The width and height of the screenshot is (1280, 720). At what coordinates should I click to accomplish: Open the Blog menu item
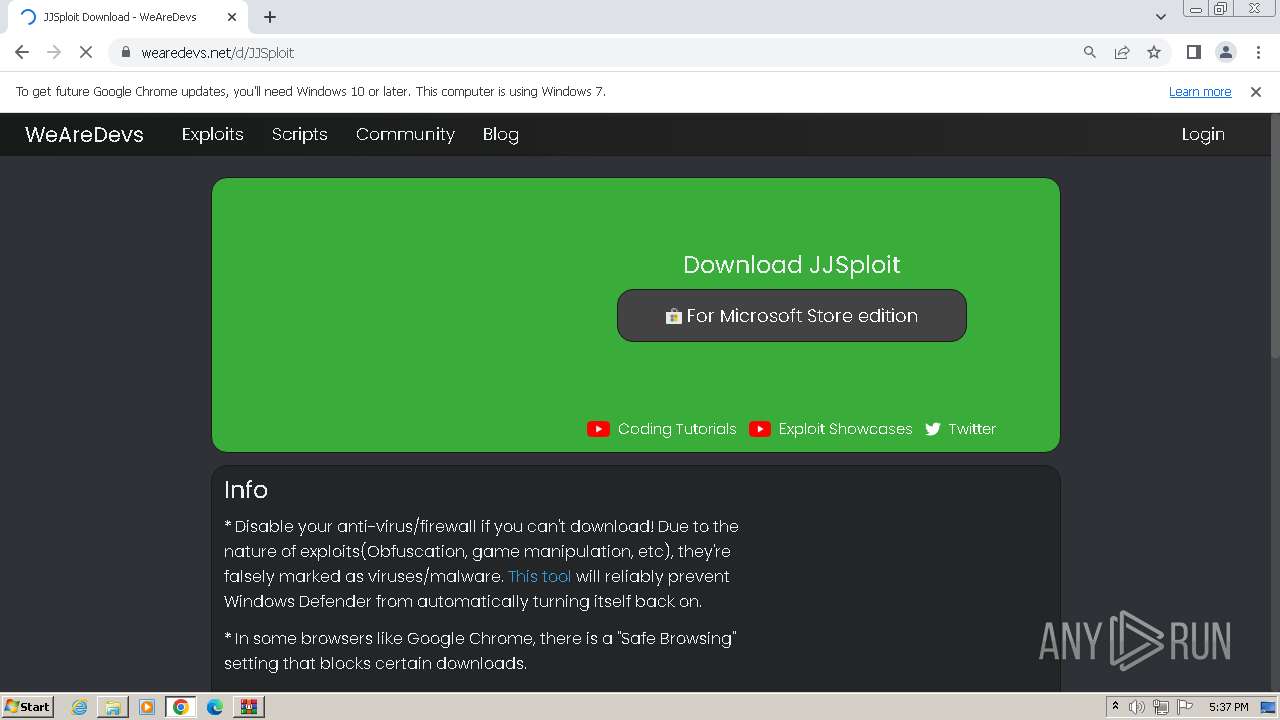pos(500,134)
